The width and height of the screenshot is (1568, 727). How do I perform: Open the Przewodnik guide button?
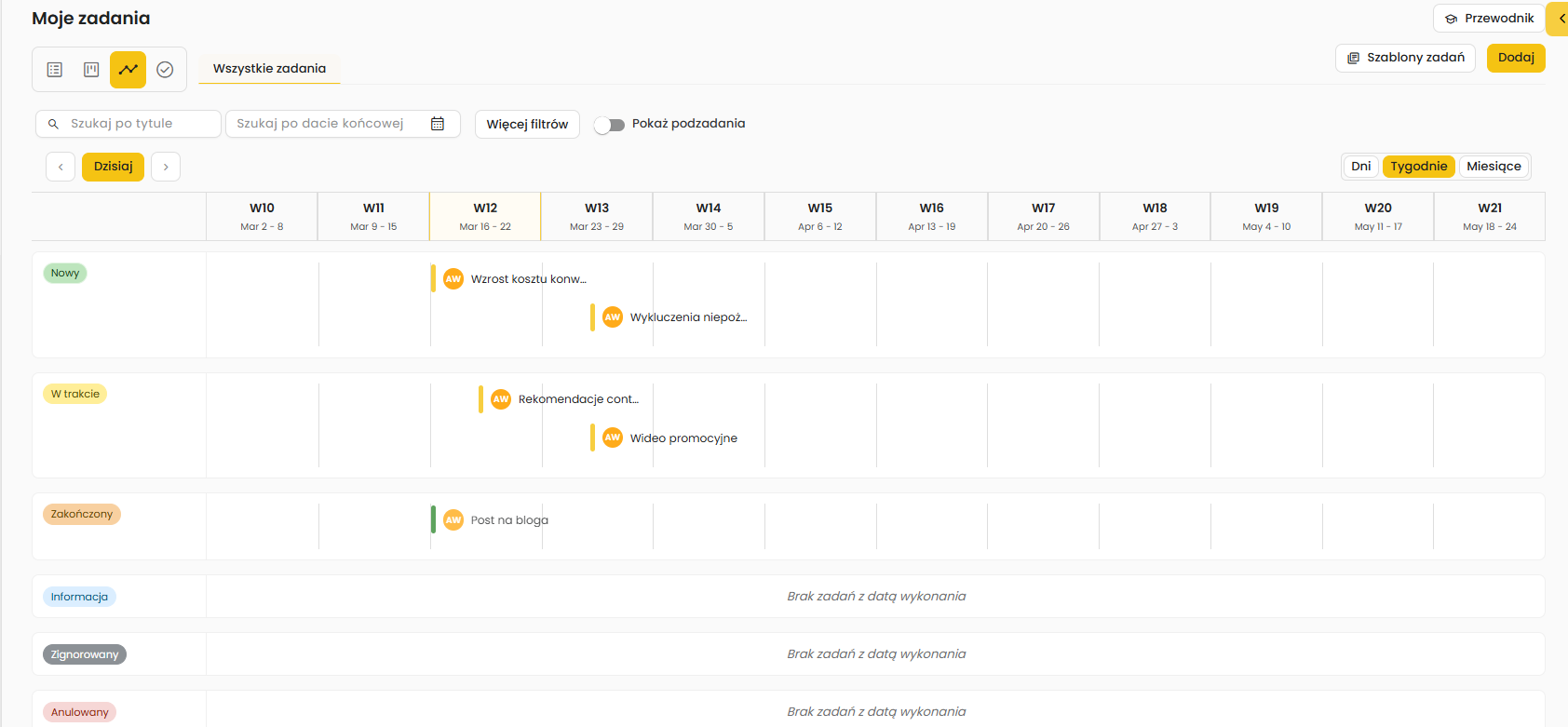tap(1489, 19)
